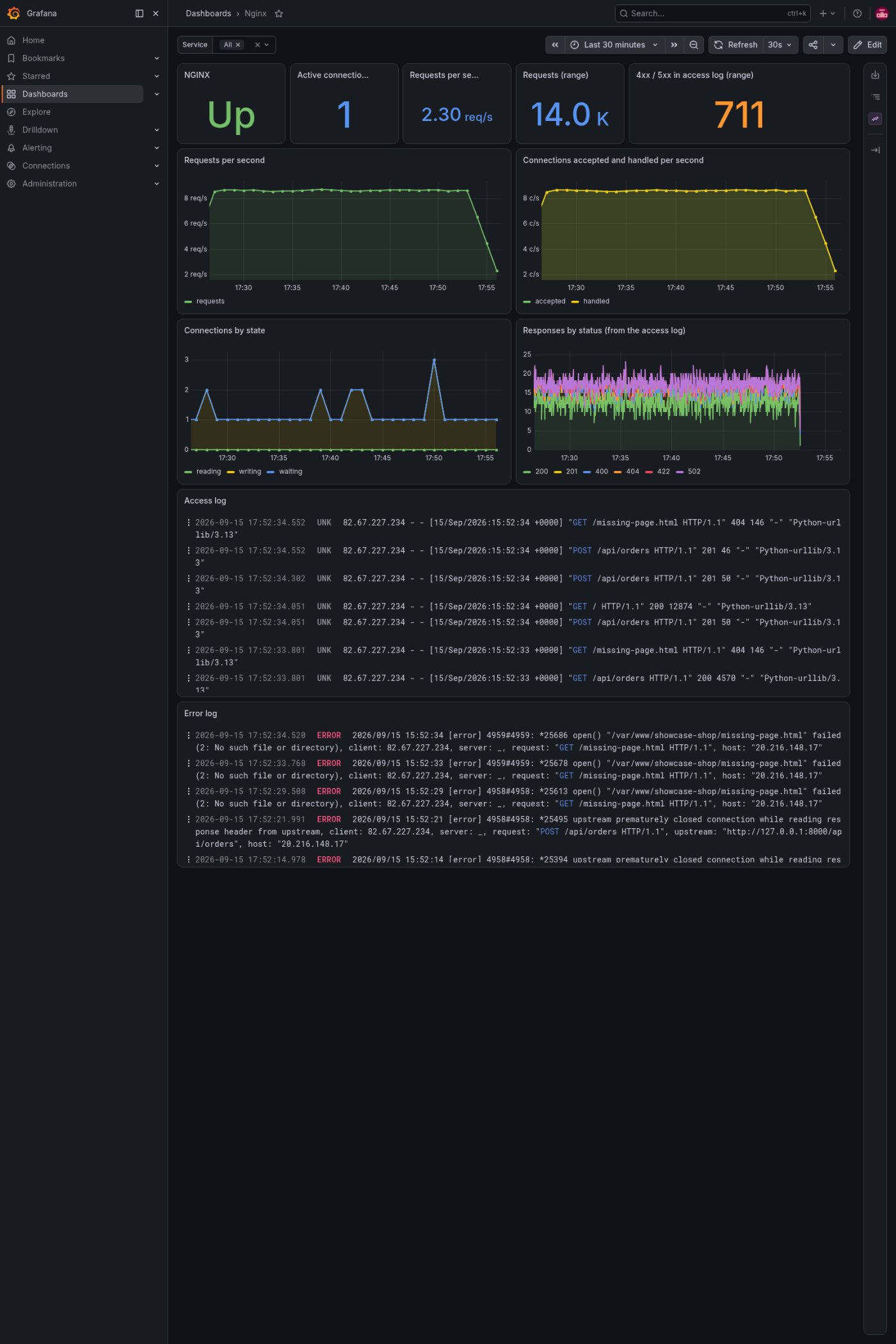Image resolution: width=896 pixels, height=1344 pixels.
Task: Expand the Administration section chevron
Action: [157, 184]
